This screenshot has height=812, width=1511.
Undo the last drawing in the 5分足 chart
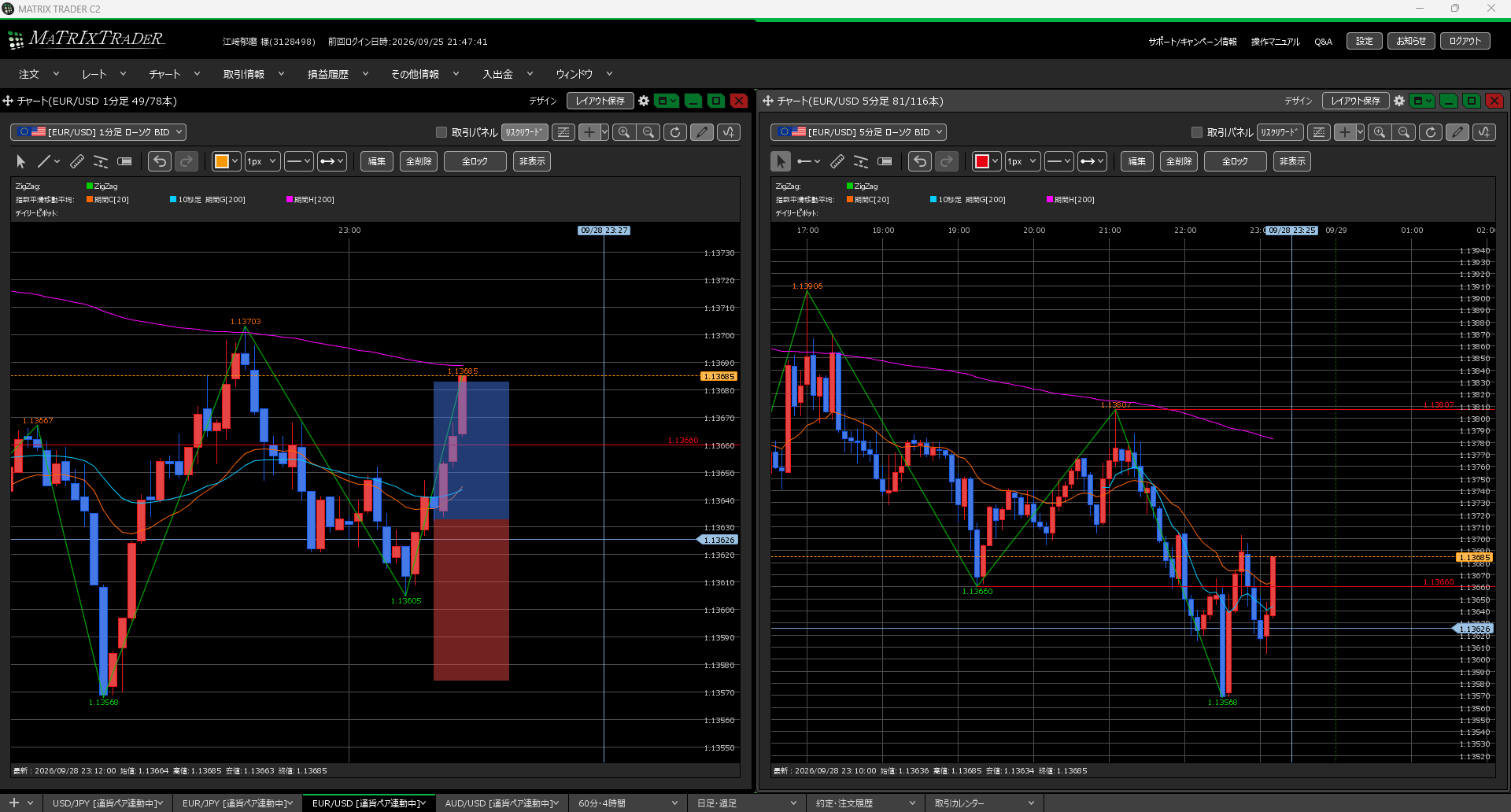point(920,161)
